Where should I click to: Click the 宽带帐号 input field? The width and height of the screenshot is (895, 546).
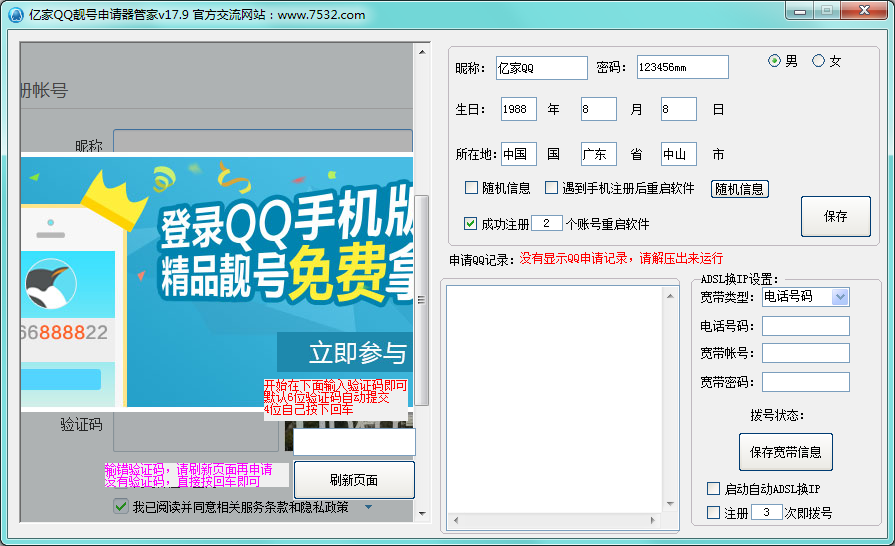[x=806, y=353]
